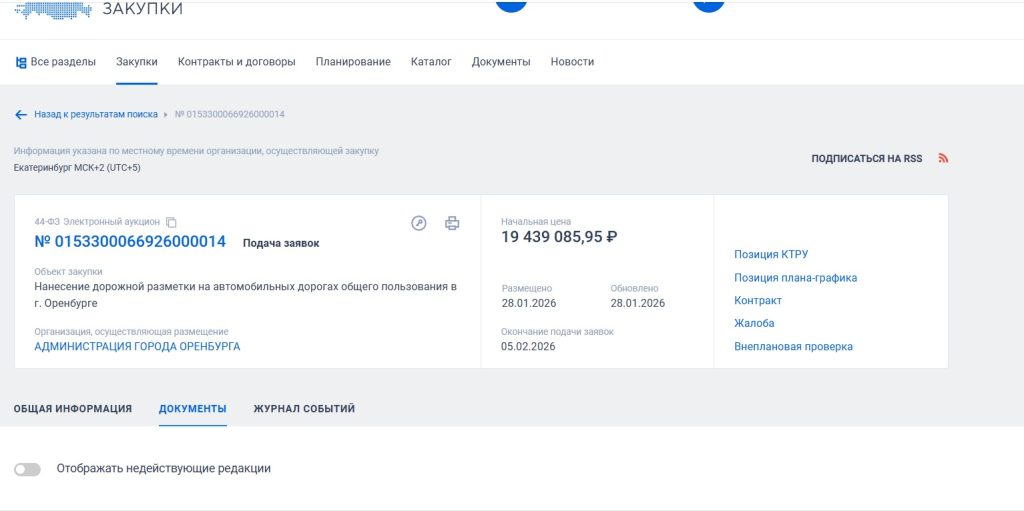The image size is (1024, 511).
Task: Go to the Планирование section
Action: pyautogui.click(x=353, y=62)
